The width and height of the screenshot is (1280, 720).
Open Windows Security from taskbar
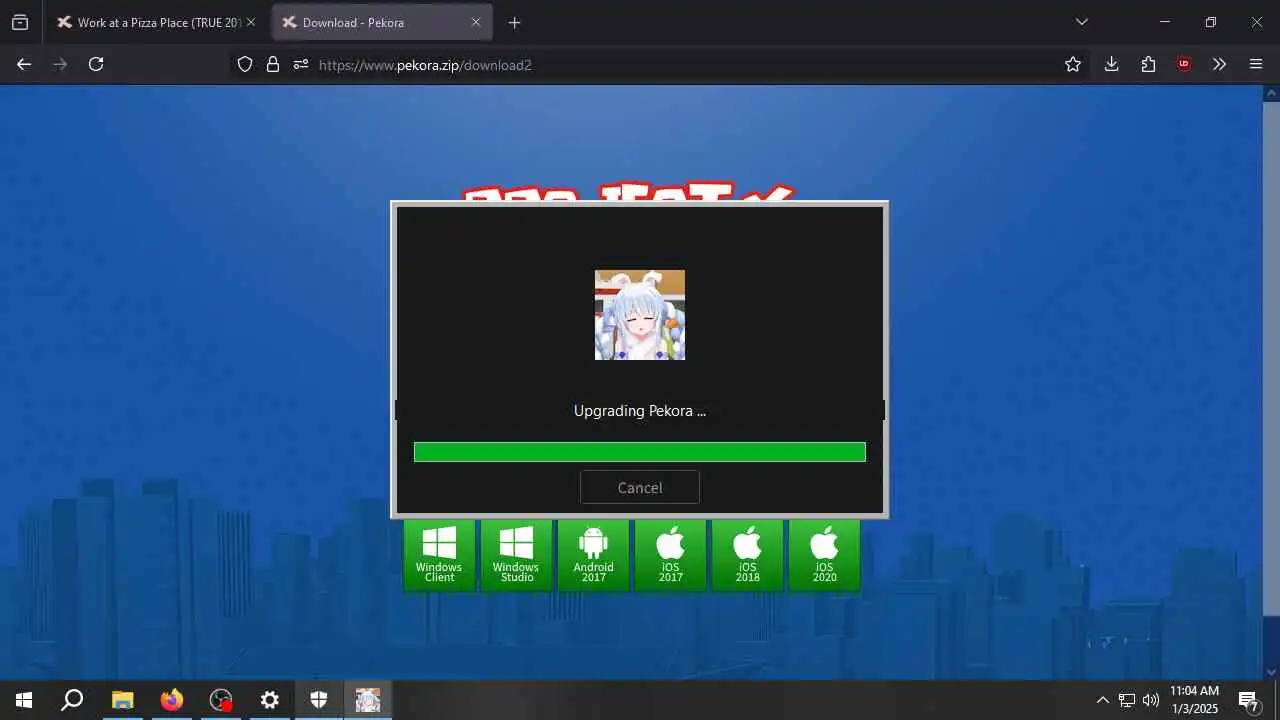pyautogui.click(x=319, y=700)
